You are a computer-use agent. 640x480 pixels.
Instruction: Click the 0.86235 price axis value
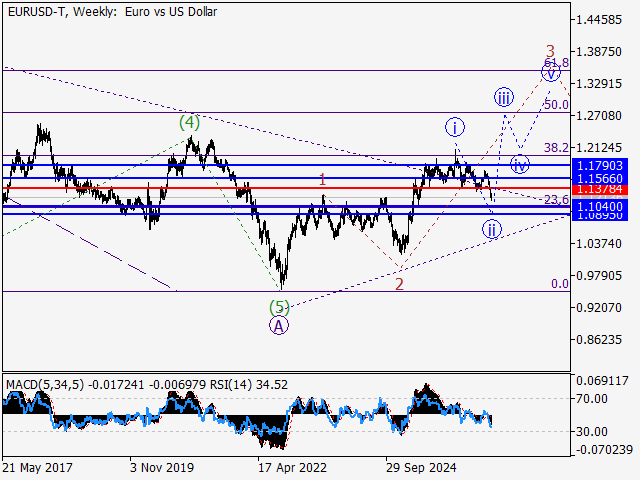click(599, 339)
